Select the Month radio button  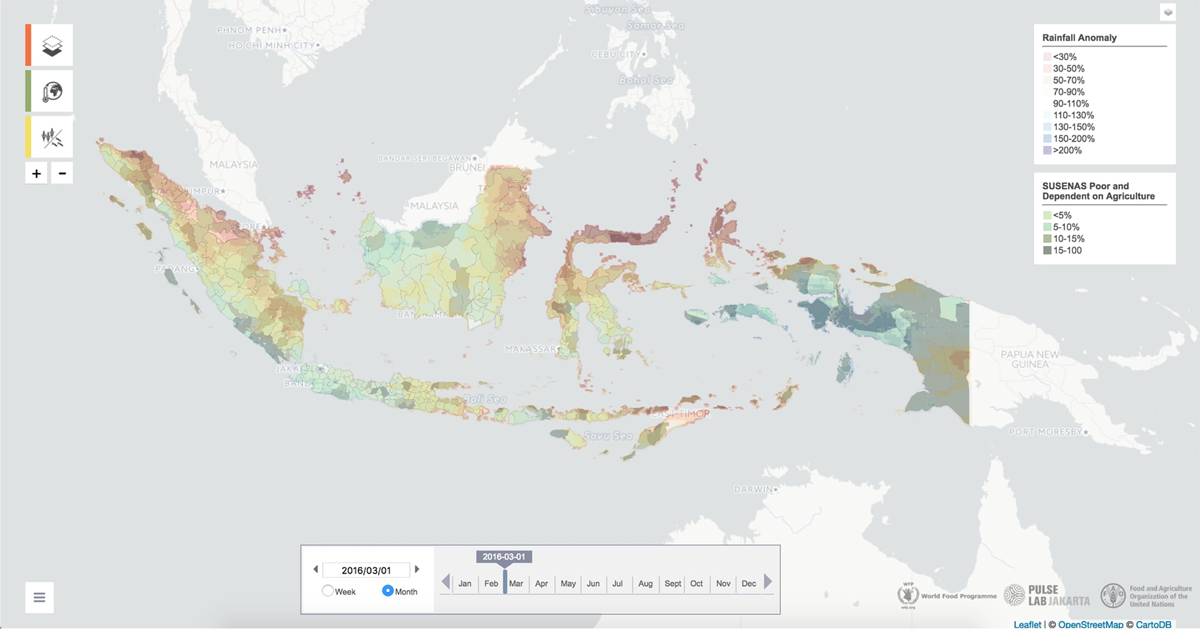tap(388, 591)
